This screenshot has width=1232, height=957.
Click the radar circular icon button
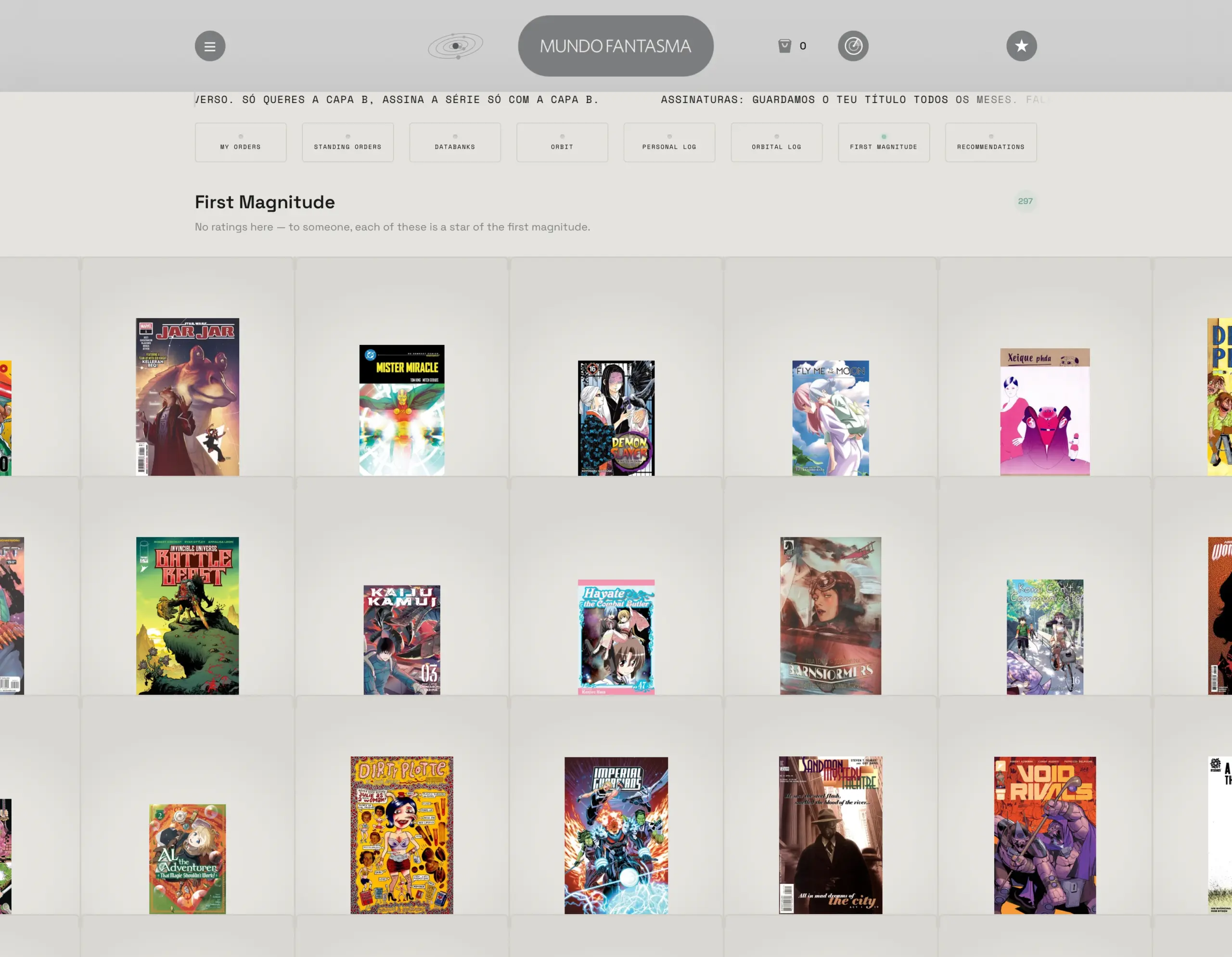tap(853, 46)
